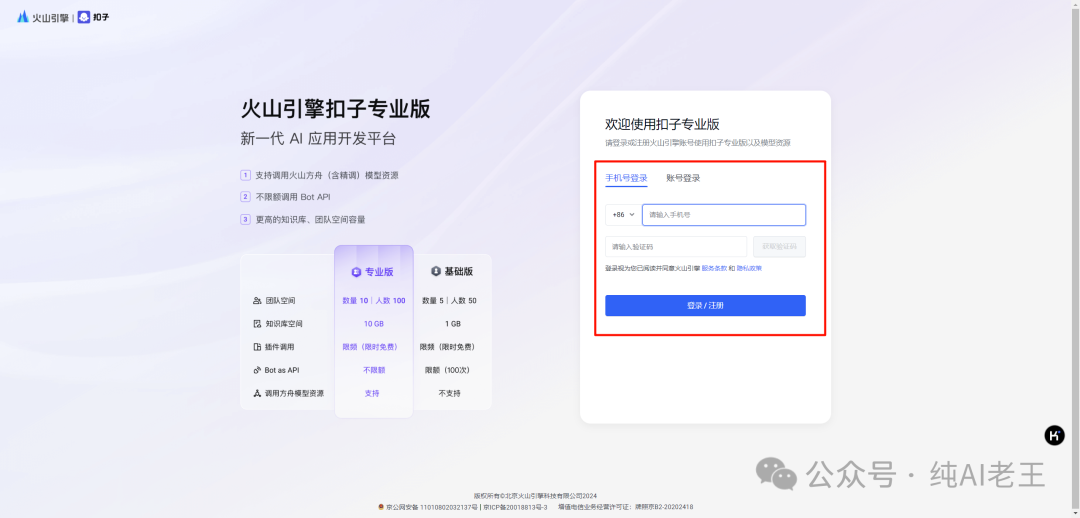The height and width of the screenshot is (518, 1080).
Task: Click the 10 GB cell
Action: pos(374,324)
